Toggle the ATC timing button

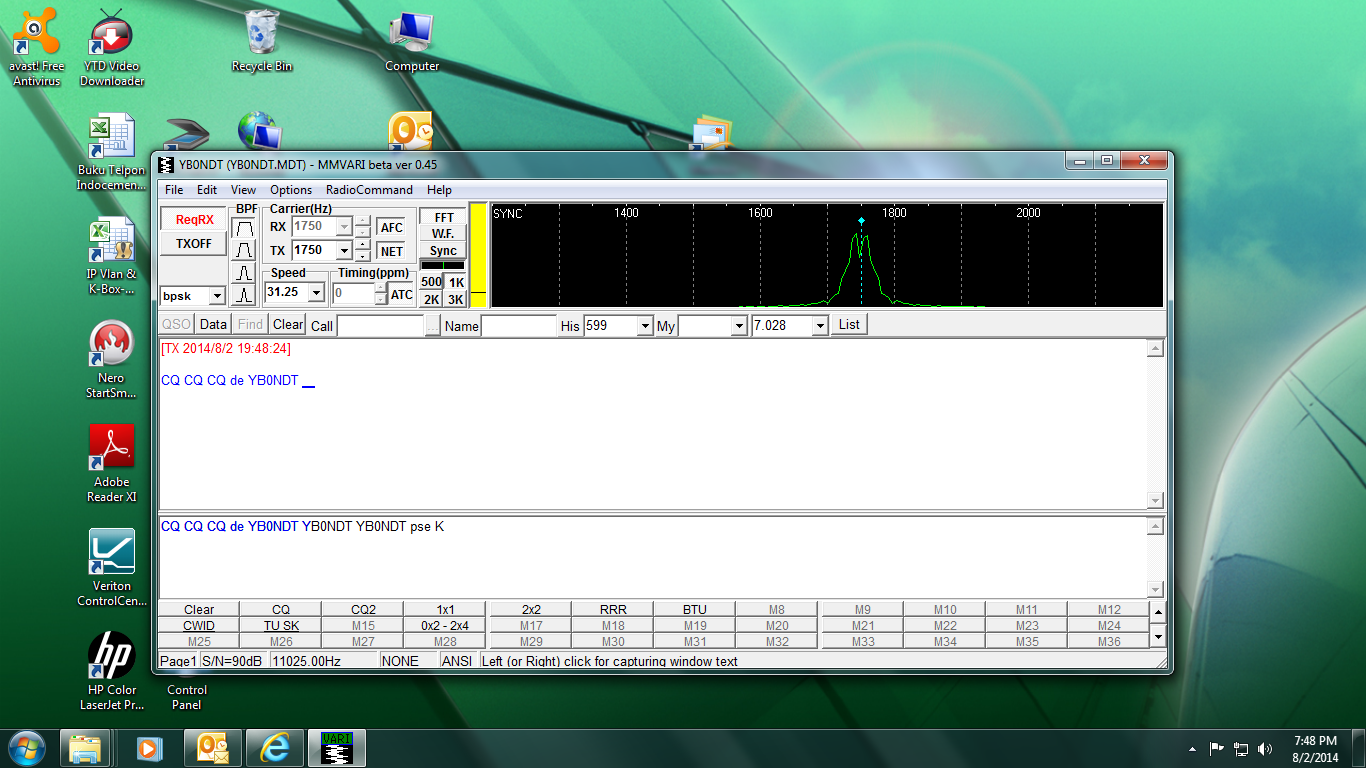coord(402,294)
